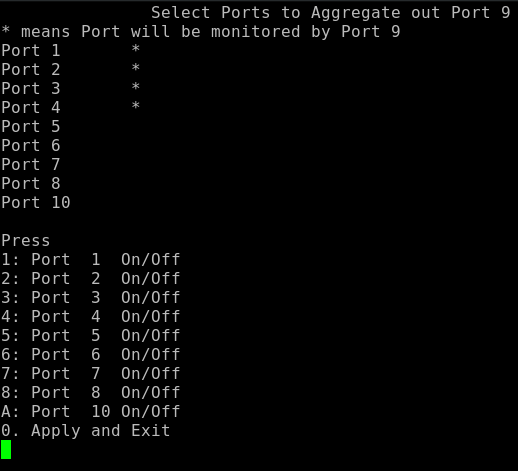Click menu entry 3: Port 3 On/Off
The height and width of the screenshot is (471, 518).
(91, 297)
